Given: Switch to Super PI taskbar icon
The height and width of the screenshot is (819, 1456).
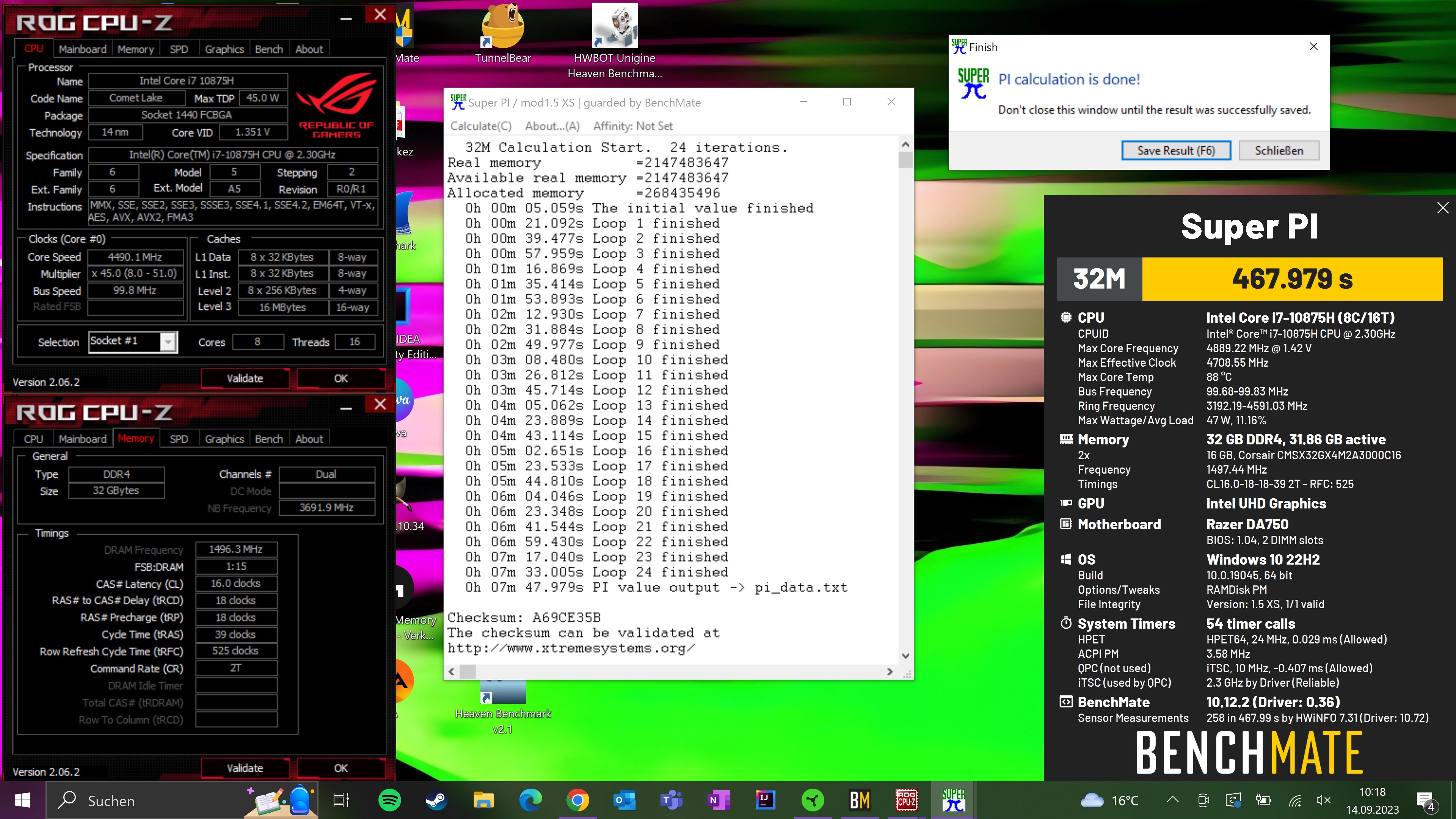Looking at the screenshot, I should 954,800.
